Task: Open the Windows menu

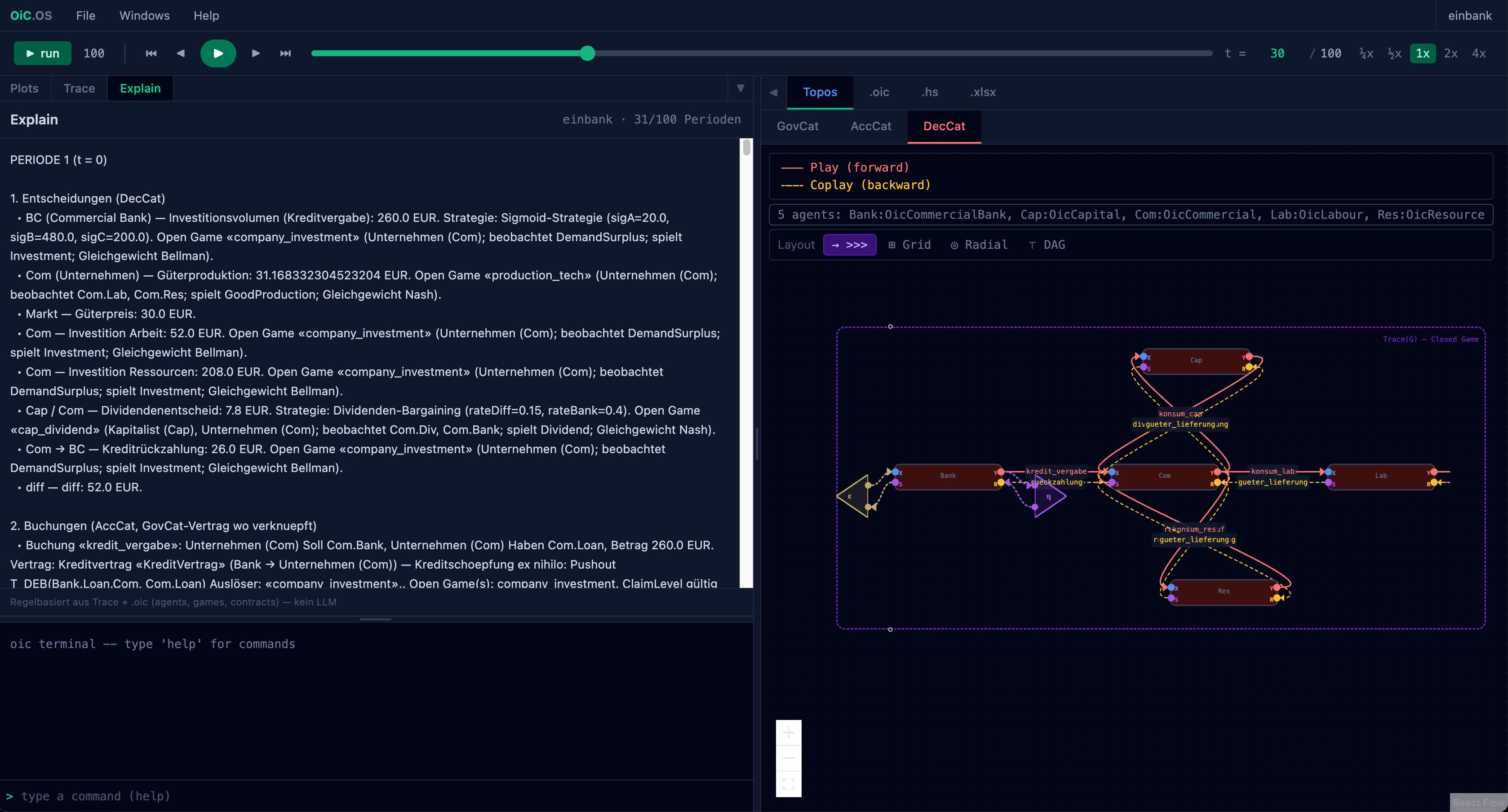Action: click(145, 16)
